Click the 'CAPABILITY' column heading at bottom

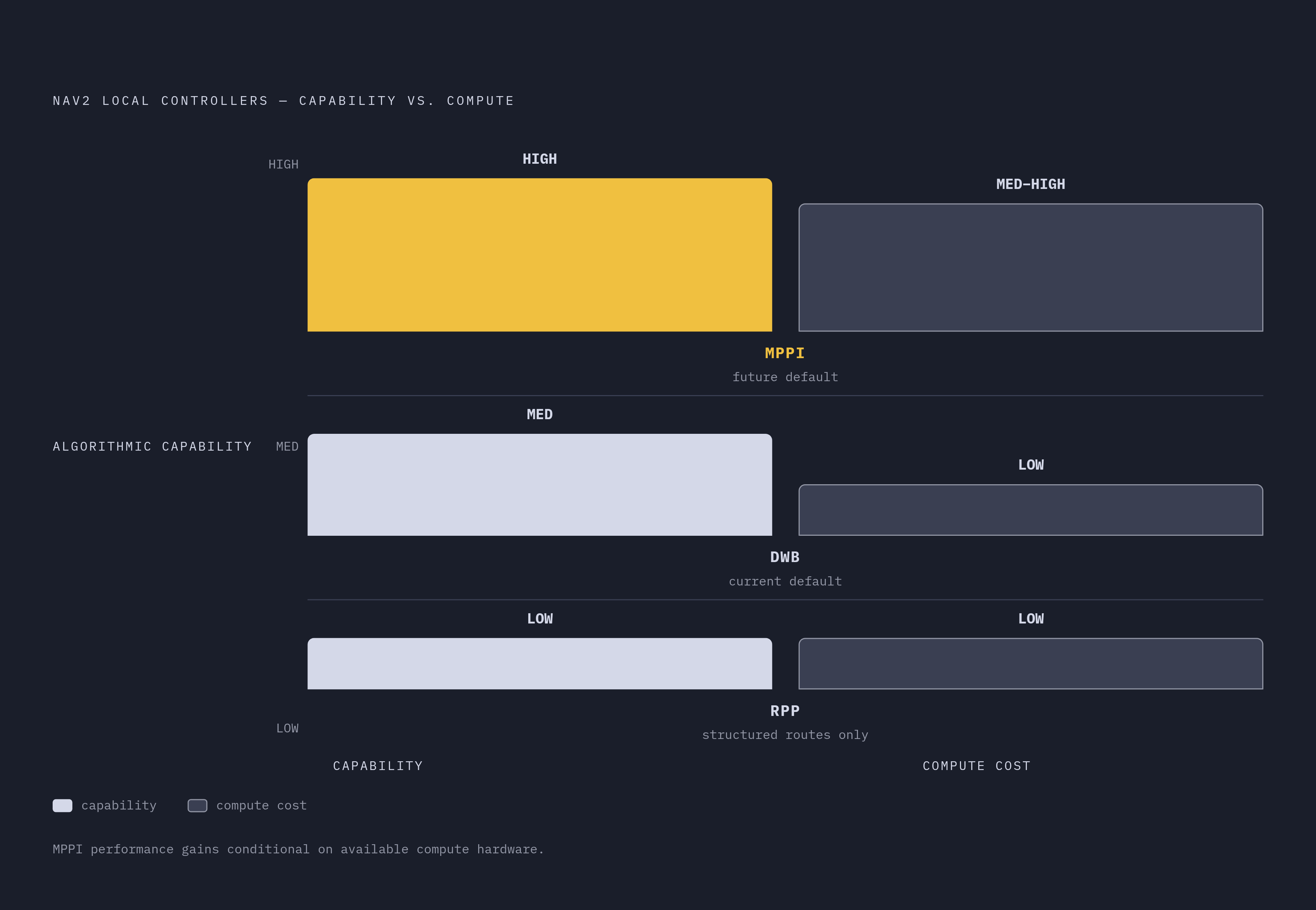click(378, 766)
